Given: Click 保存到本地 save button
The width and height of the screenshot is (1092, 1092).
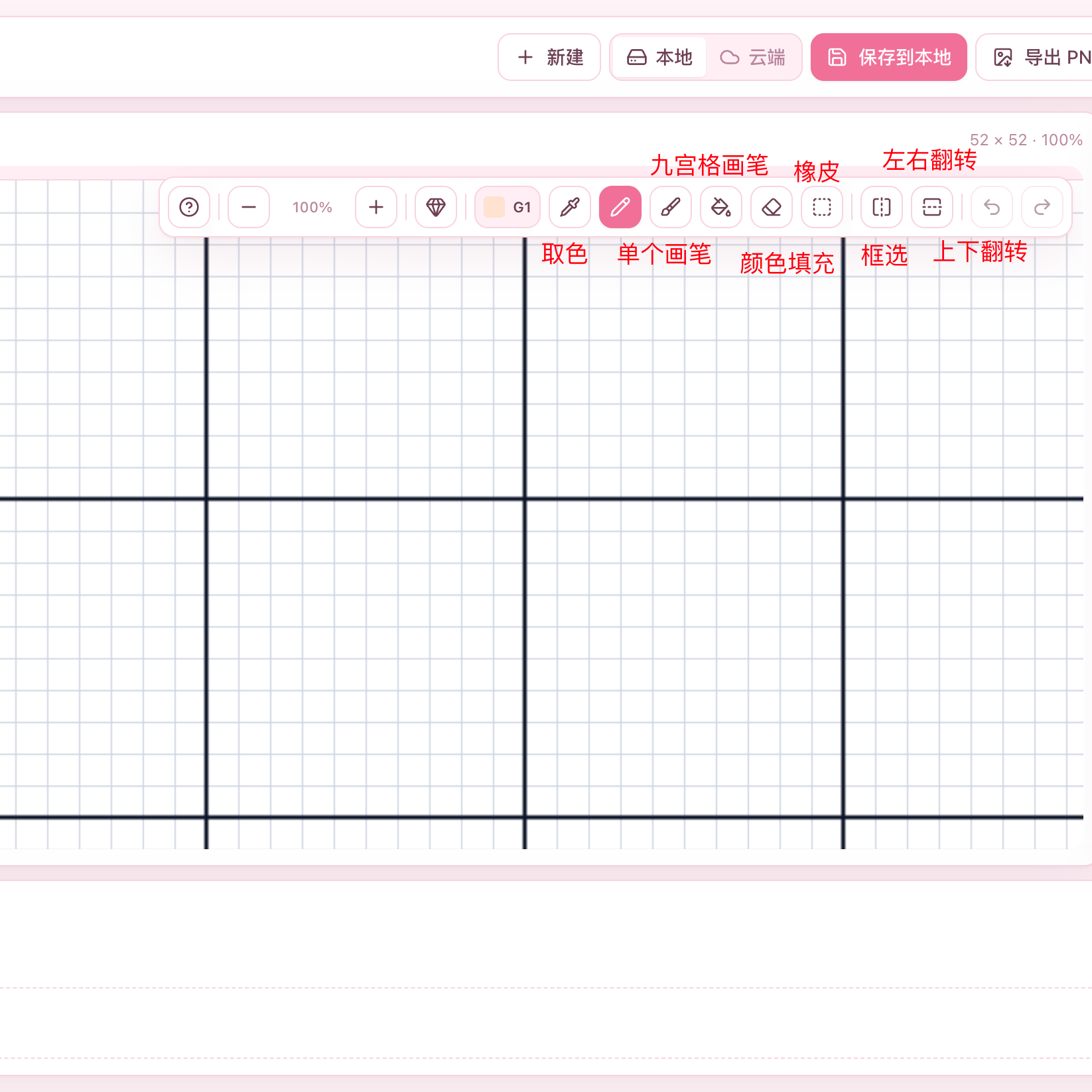Looking at the screenshot, I should click(889, 57).
